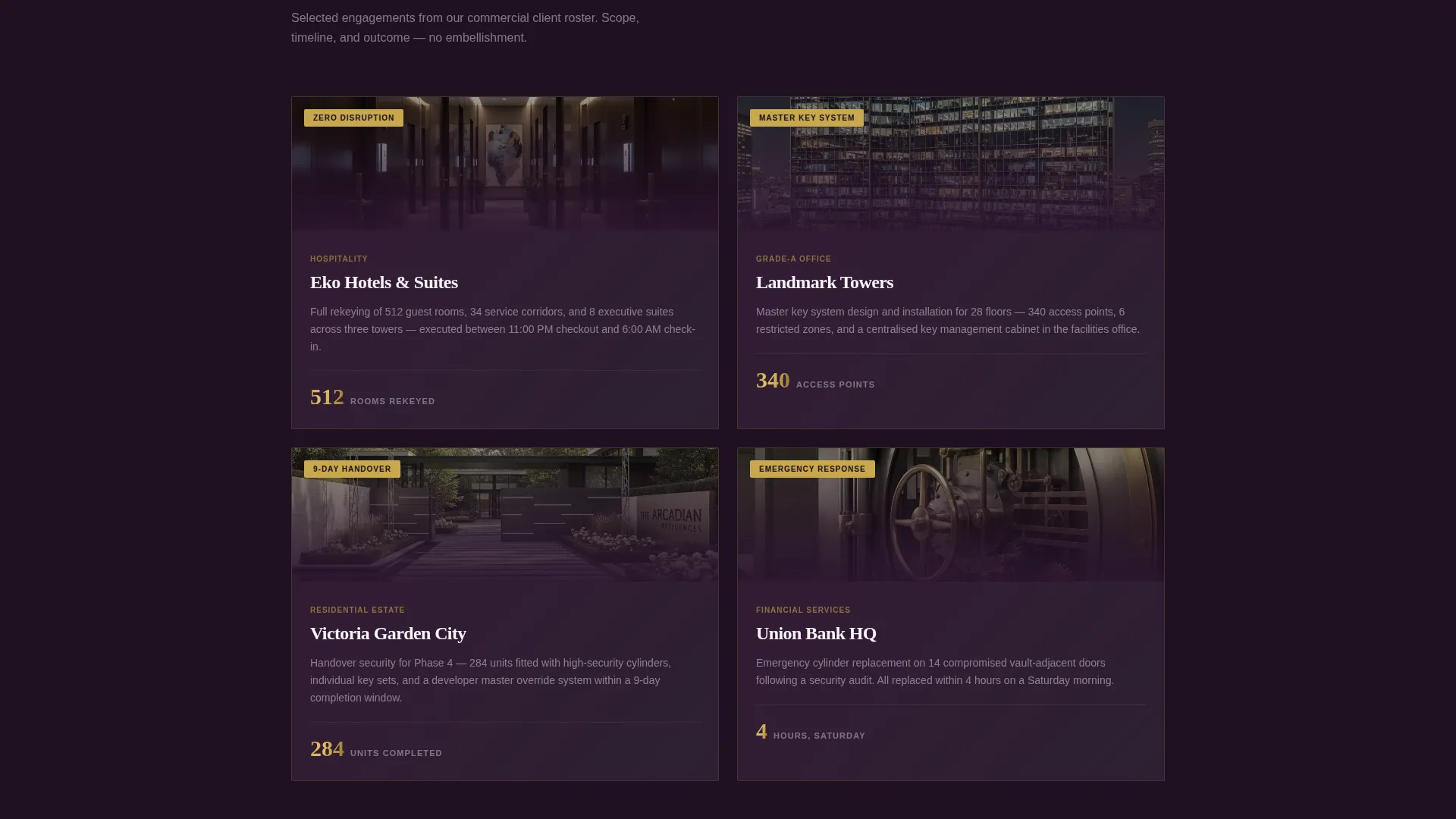Select the RESIDENTIAL ESTATE category label
The height and width of the screenshot is (819, 1456).
click(357, 610)
